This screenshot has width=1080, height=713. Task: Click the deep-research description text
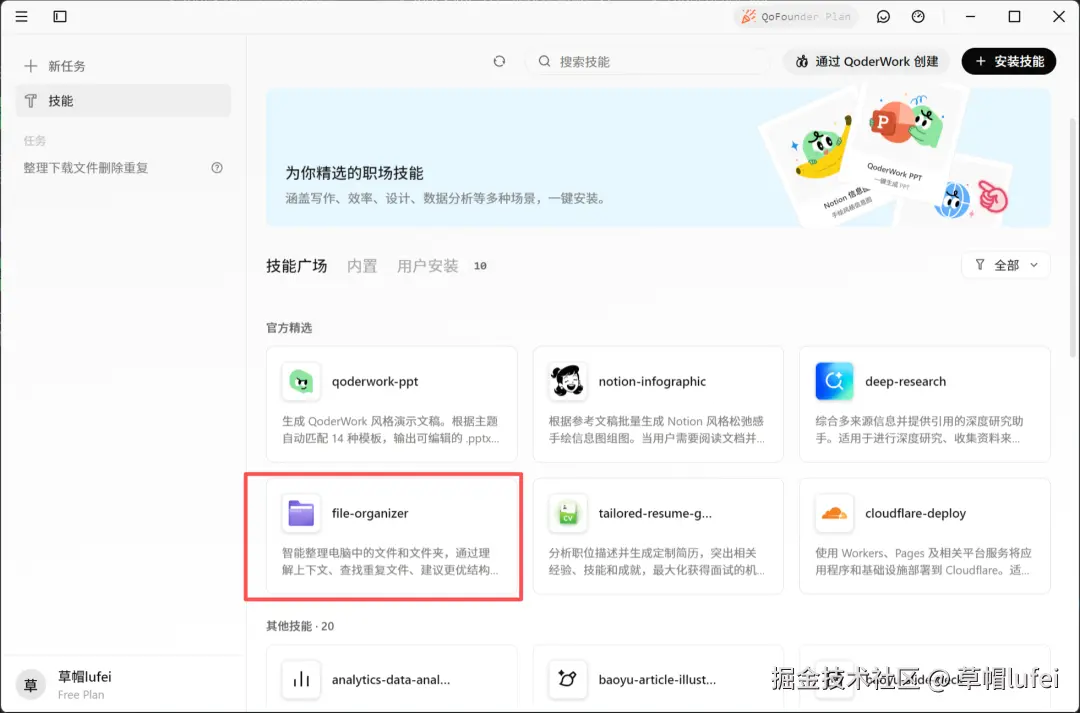point(920,430)
